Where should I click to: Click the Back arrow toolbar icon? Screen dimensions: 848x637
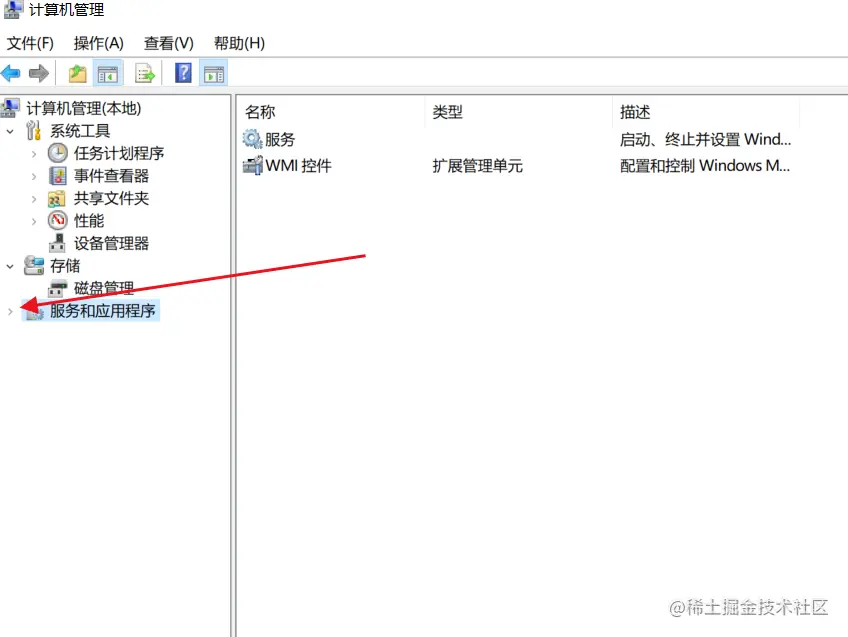[x=11, y=73]
